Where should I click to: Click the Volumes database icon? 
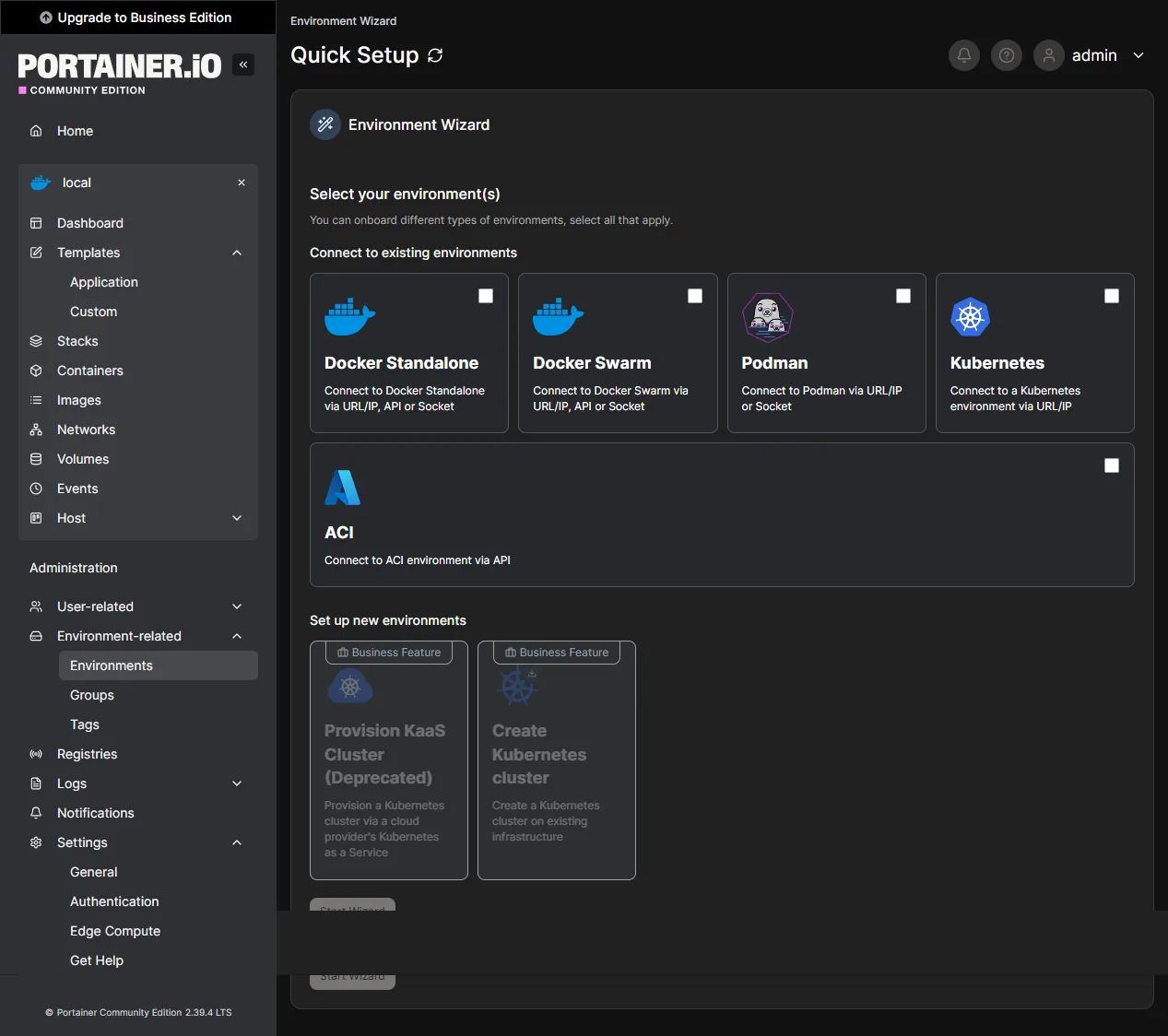click(x=36, y=459)
